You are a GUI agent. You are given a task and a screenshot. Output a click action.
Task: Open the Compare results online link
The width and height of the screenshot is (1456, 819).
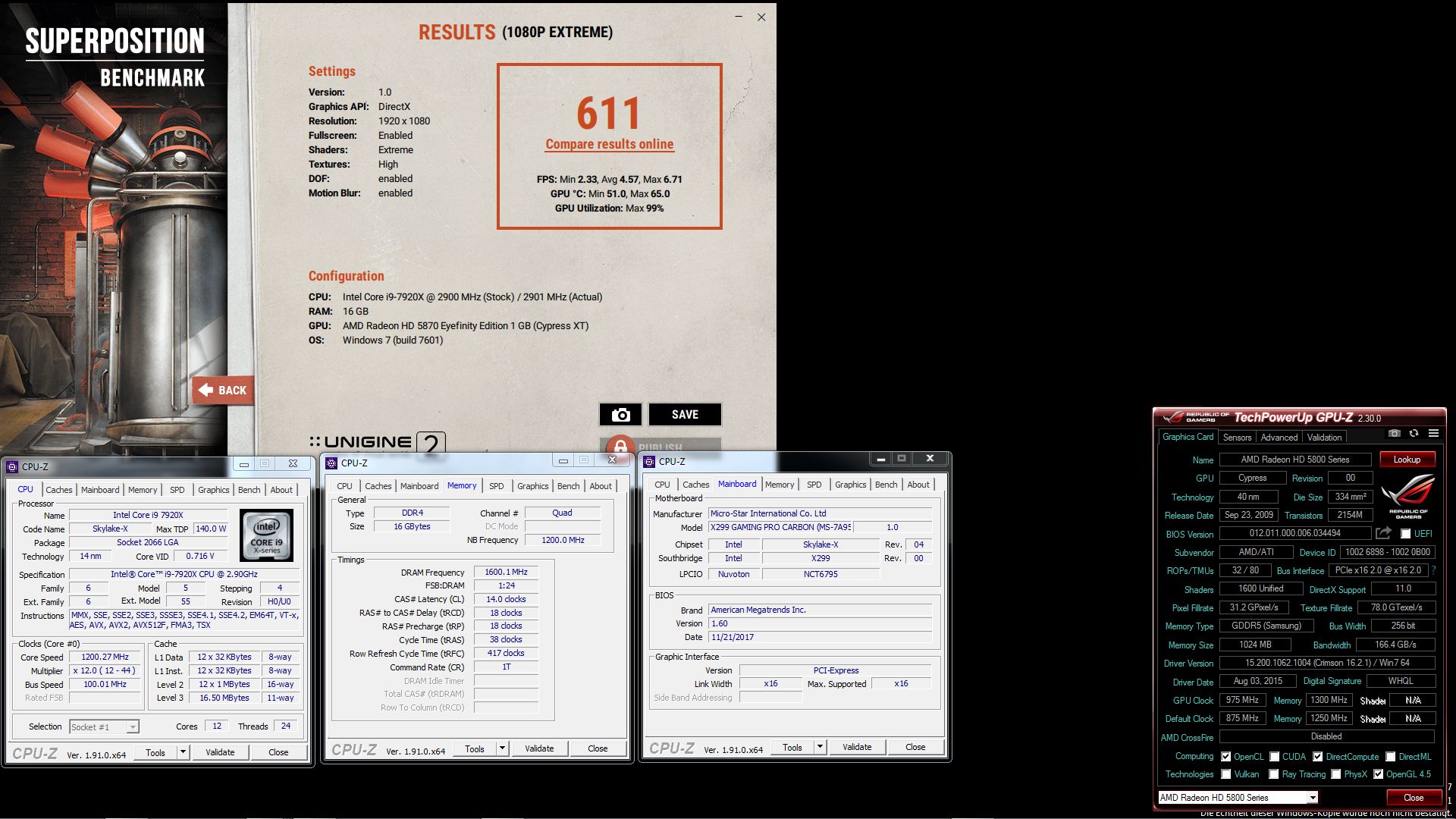(x=609, y=144)
